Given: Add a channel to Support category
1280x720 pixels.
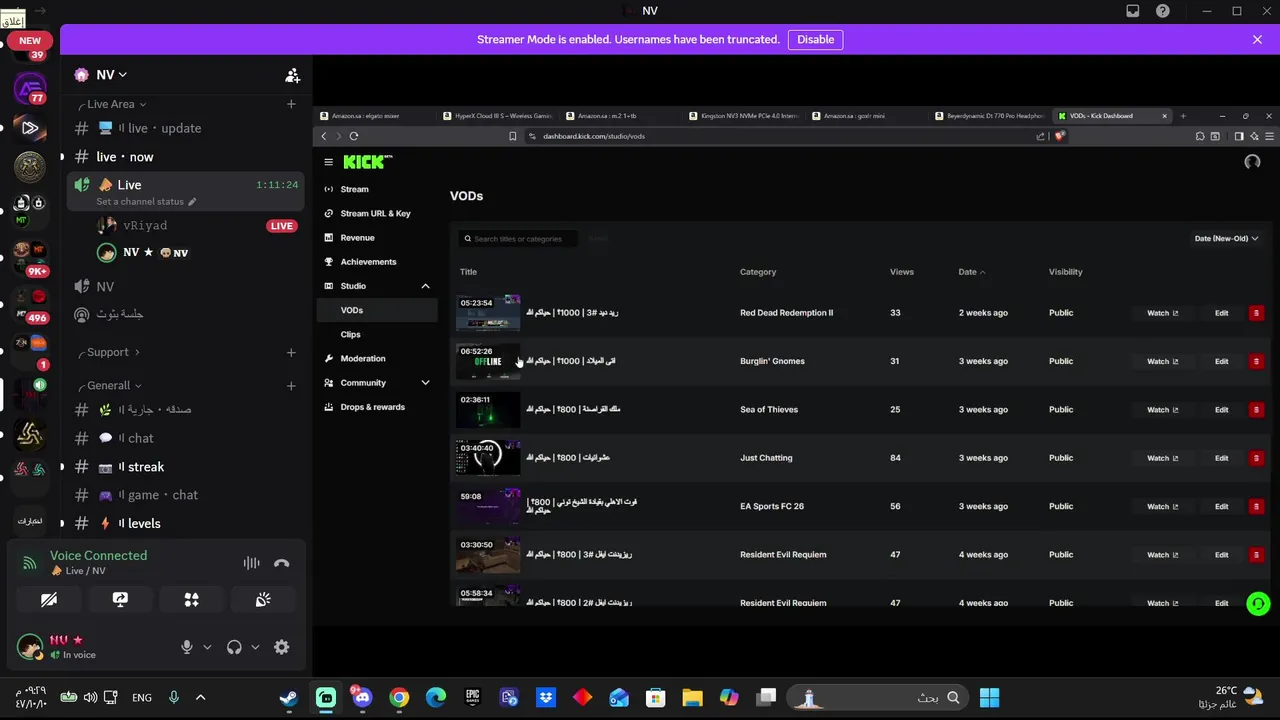Looking at the screenshot, I should pyautogui.click(x=291, y=352).
